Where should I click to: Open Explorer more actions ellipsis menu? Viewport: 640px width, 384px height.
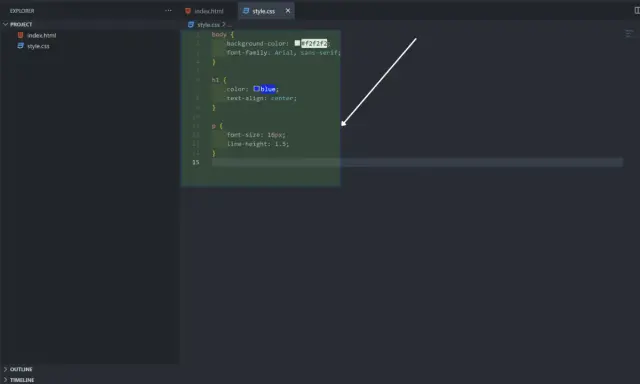click(x=168, y=11)
